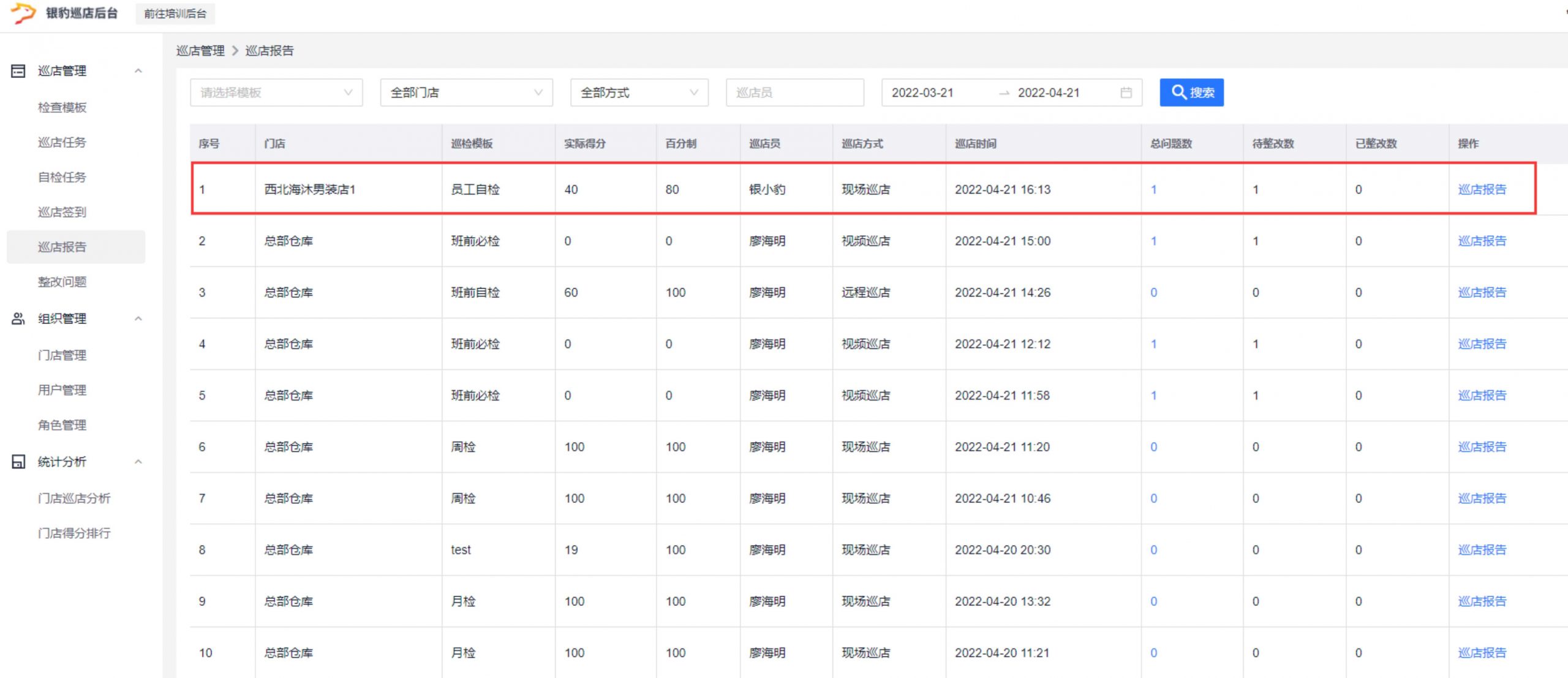Click the 银豹 logo icon
The image size is (1568, 678).
tap(23, 12)
